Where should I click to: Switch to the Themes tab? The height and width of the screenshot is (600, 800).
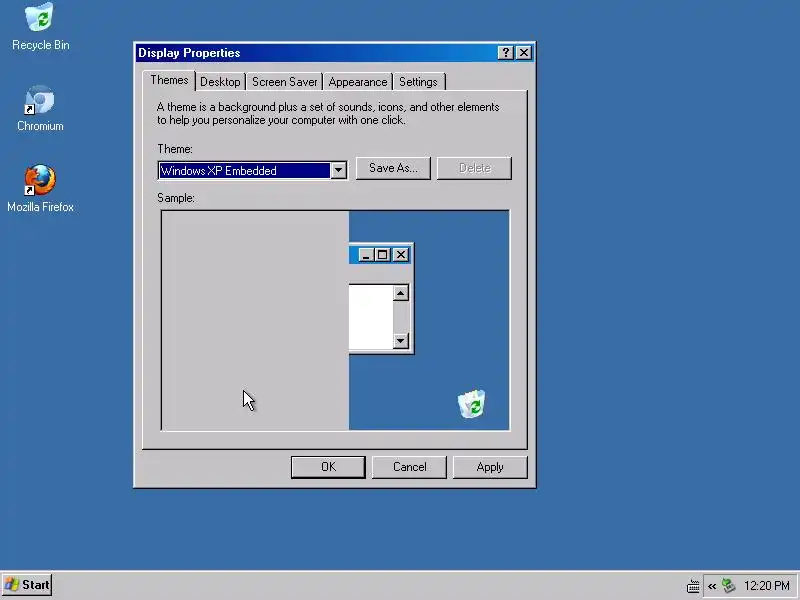click(x=169, y=81)
